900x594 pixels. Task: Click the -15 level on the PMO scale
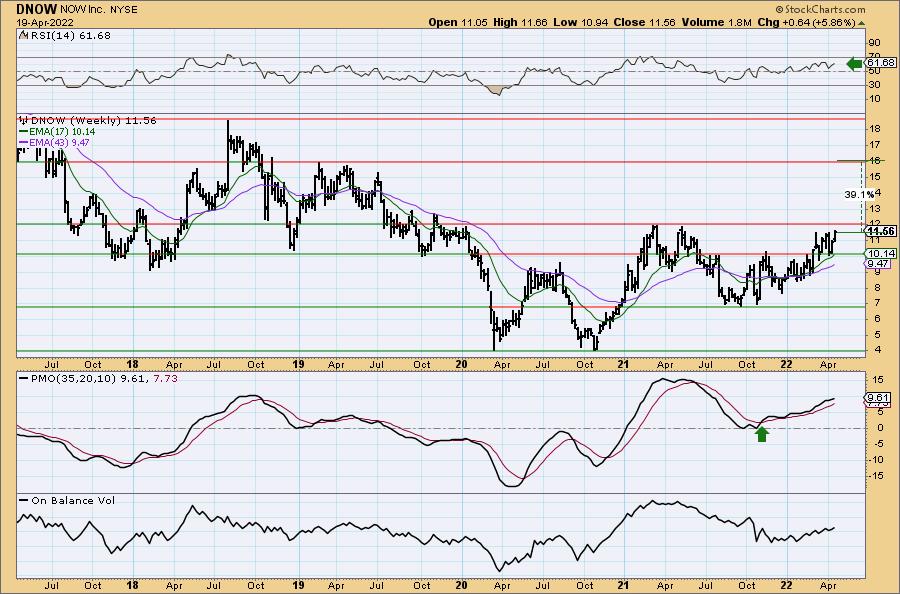coord(876,476)
